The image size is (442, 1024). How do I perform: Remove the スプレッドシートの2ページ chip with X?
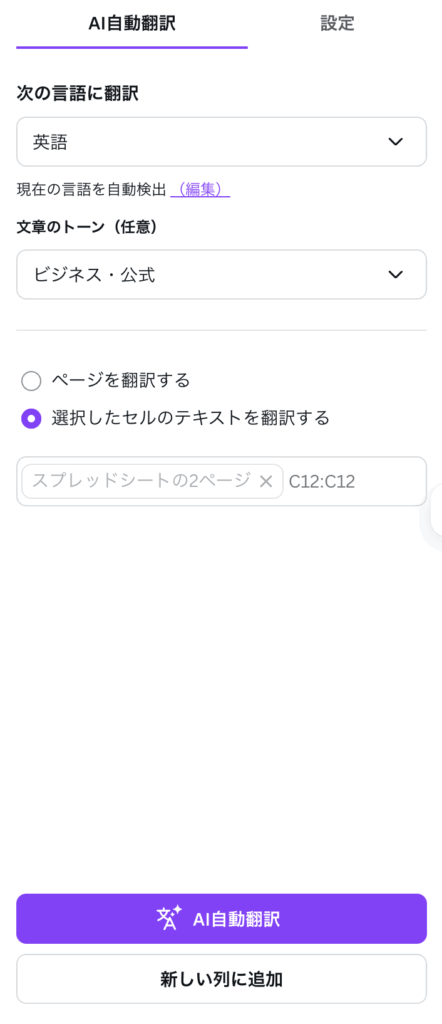point(266,482)
